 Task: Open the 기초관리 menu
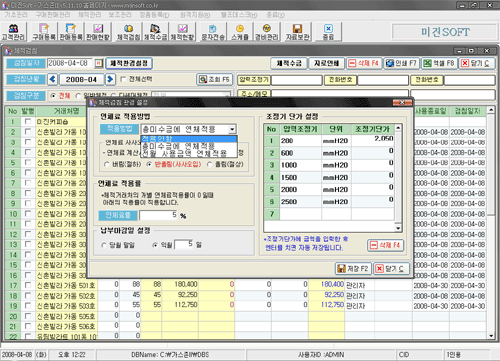pos(16,15)
